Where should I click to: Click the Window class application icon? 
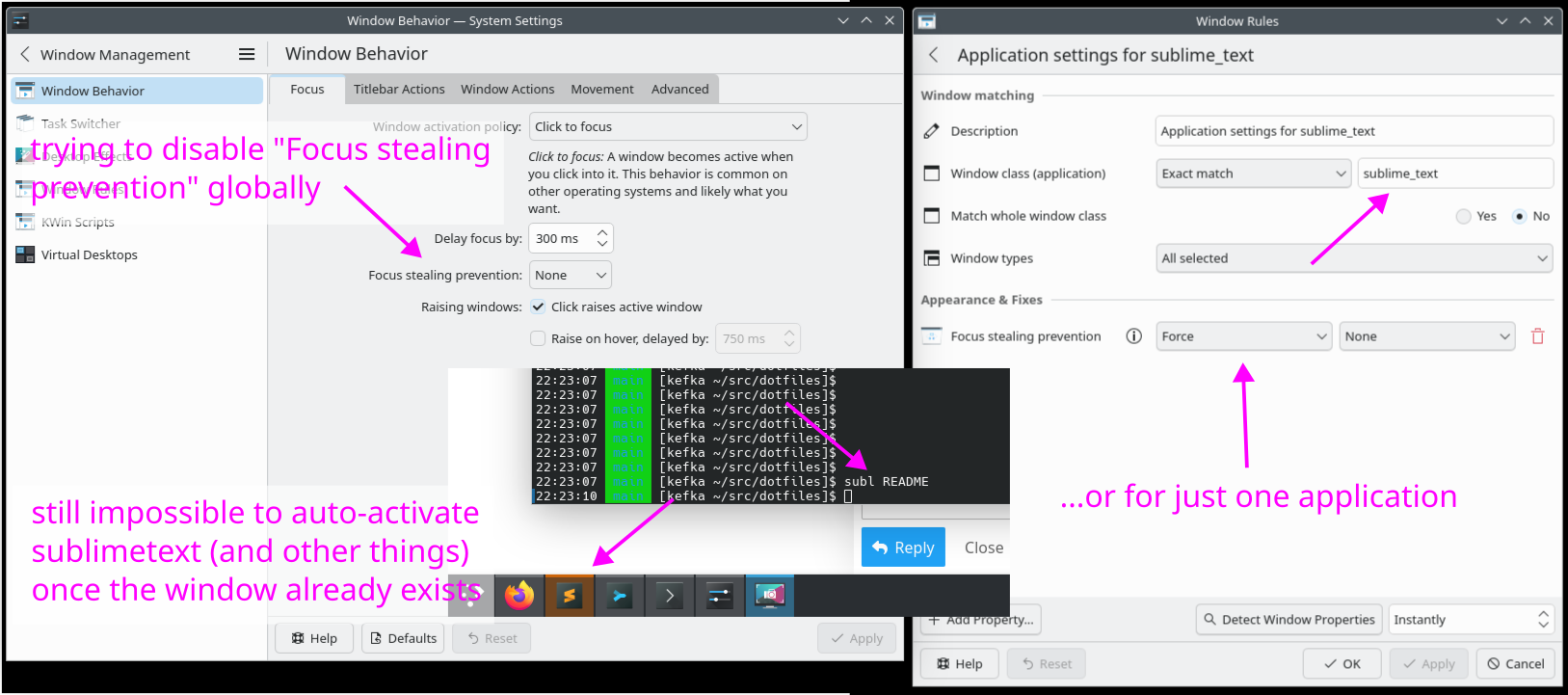pyautogui.click(x=931, y=174)
